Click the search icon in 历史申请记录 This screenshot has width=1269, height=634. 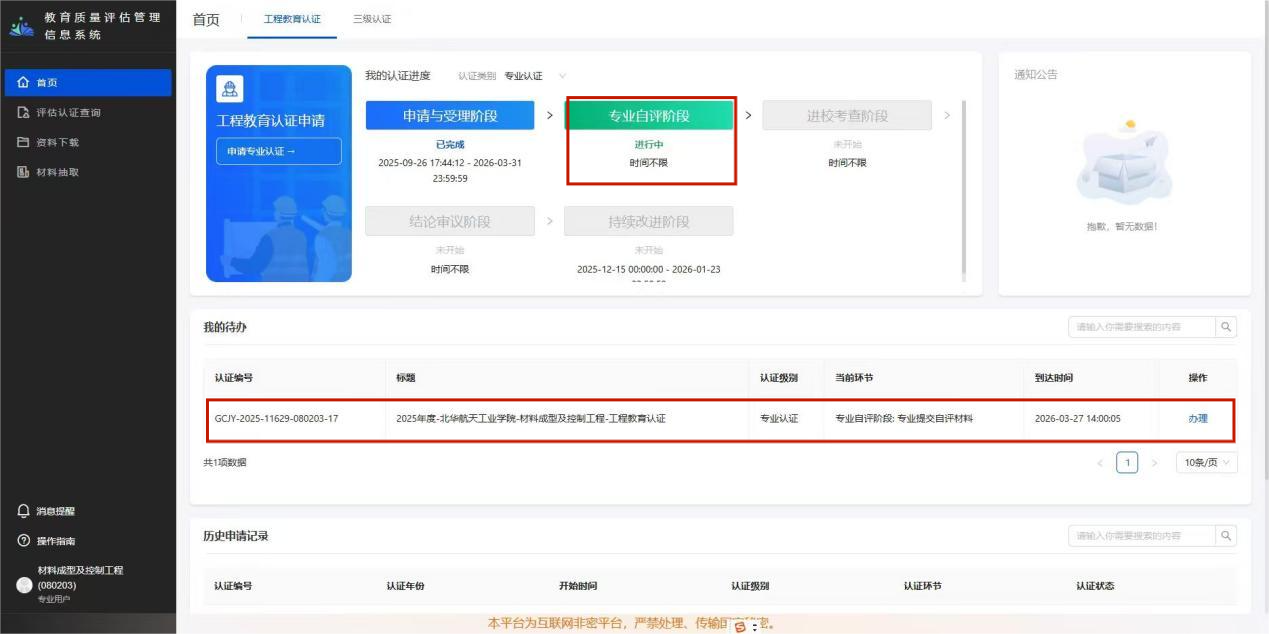(x=1226, y=536)
